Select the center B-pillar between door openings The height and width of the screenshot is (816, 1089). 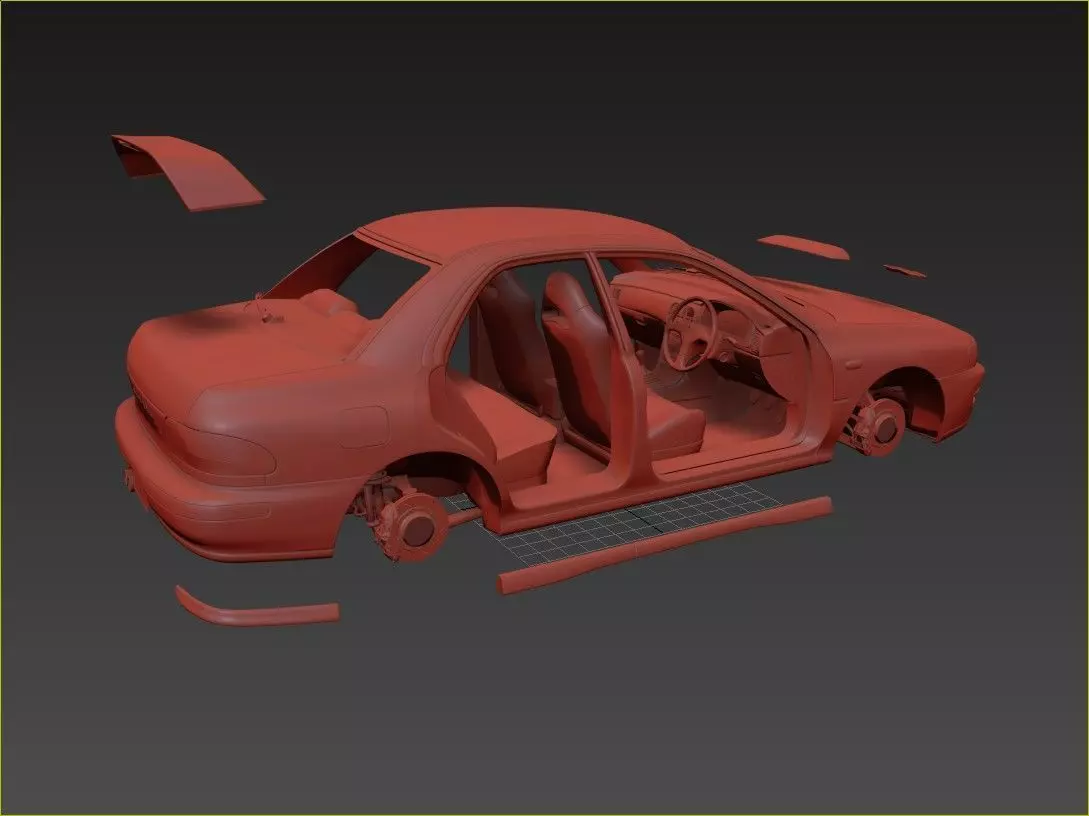coord(622,375)
